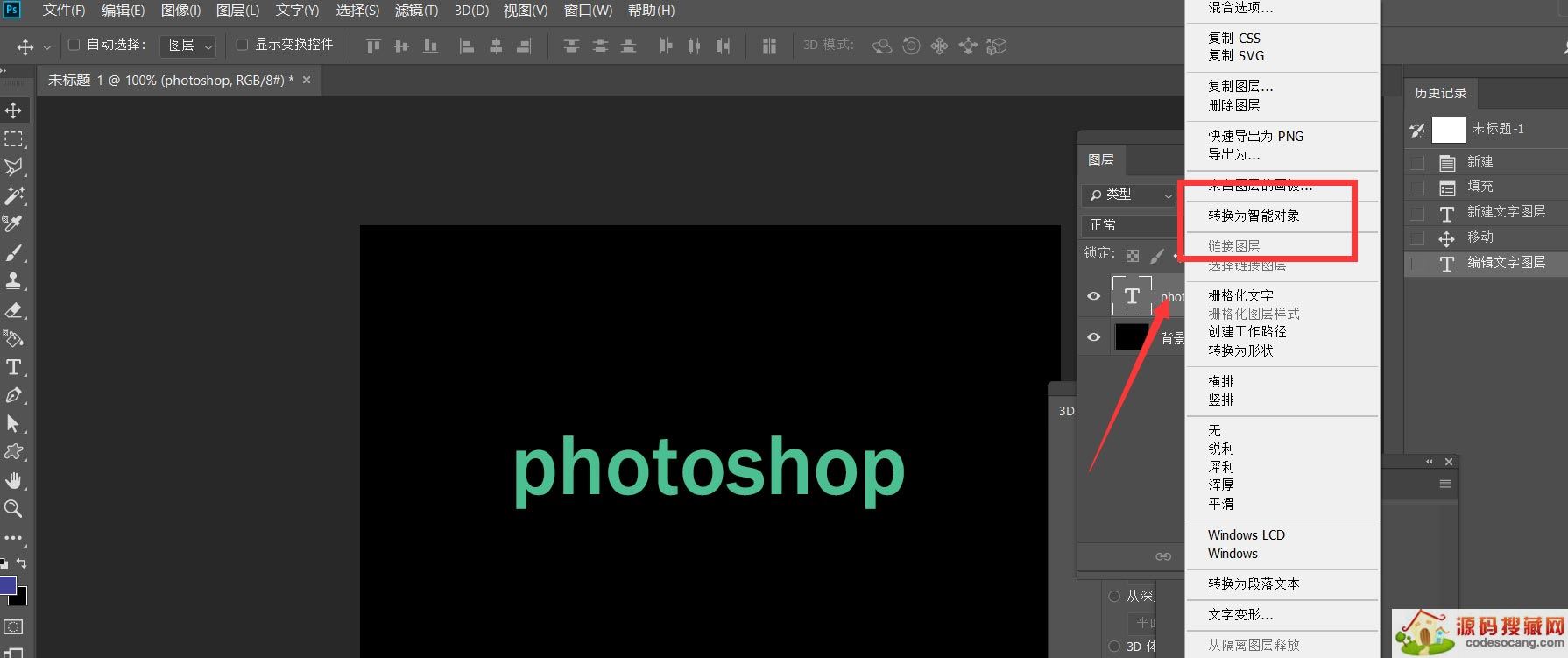Select the Eyedropper tool
Viewport: 1568px width, 658px height.
pyautogui.click(x=14, y=224)
